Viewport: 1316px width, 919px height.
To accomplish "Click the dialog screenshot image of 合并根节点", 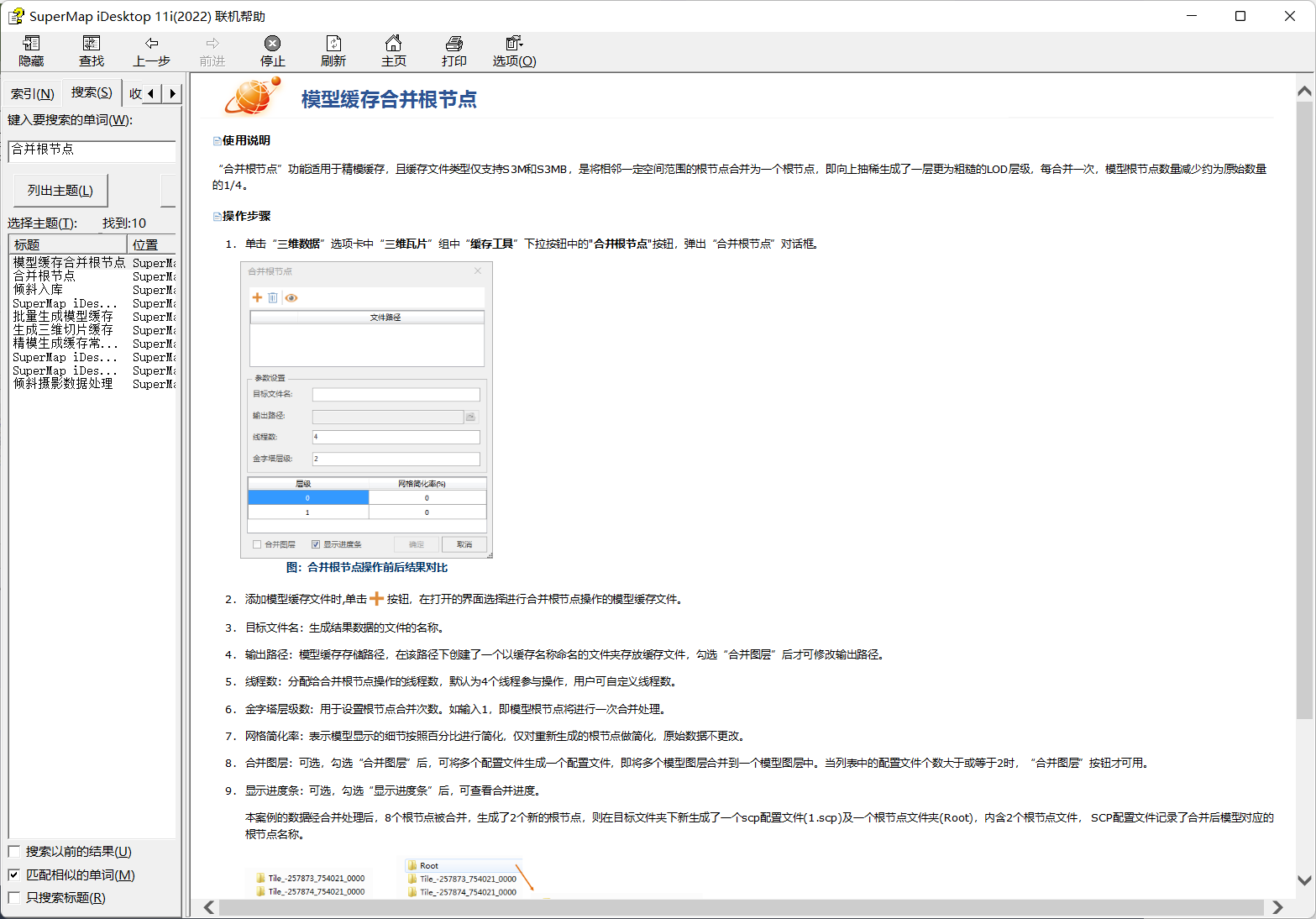I will [366, 410].
